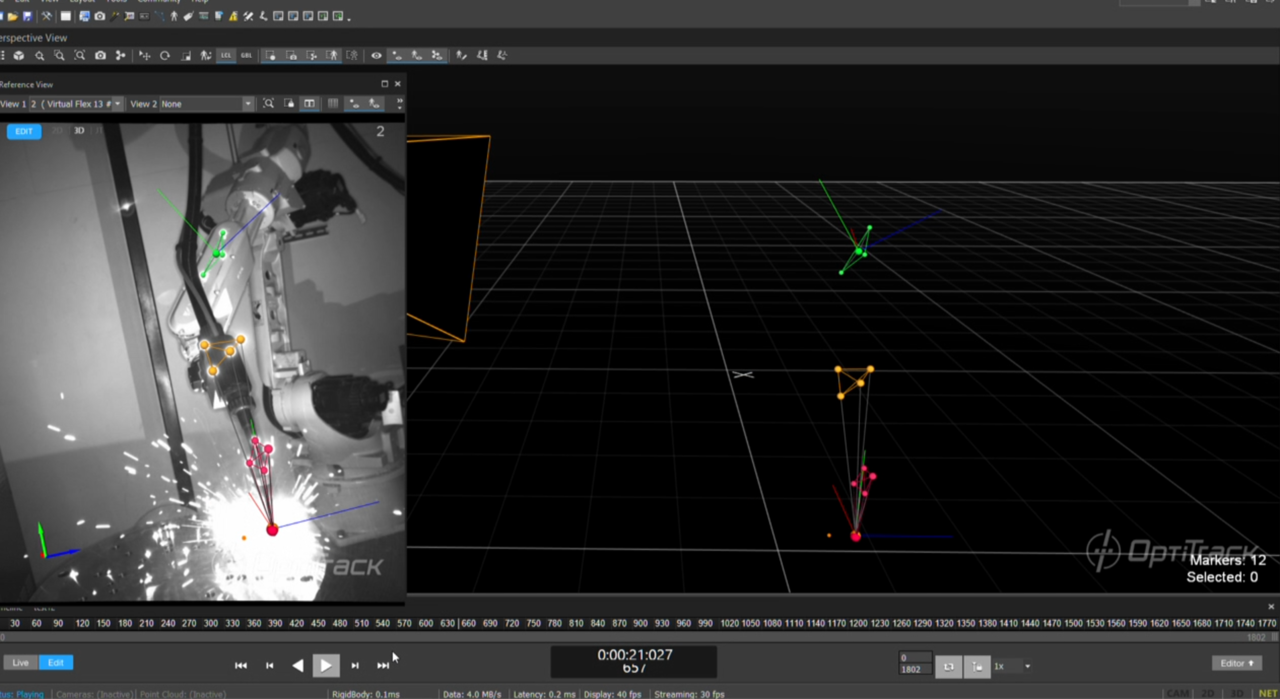Toggle GBL global coordinate mode
Screen dimensions: 1280x699
247,56
